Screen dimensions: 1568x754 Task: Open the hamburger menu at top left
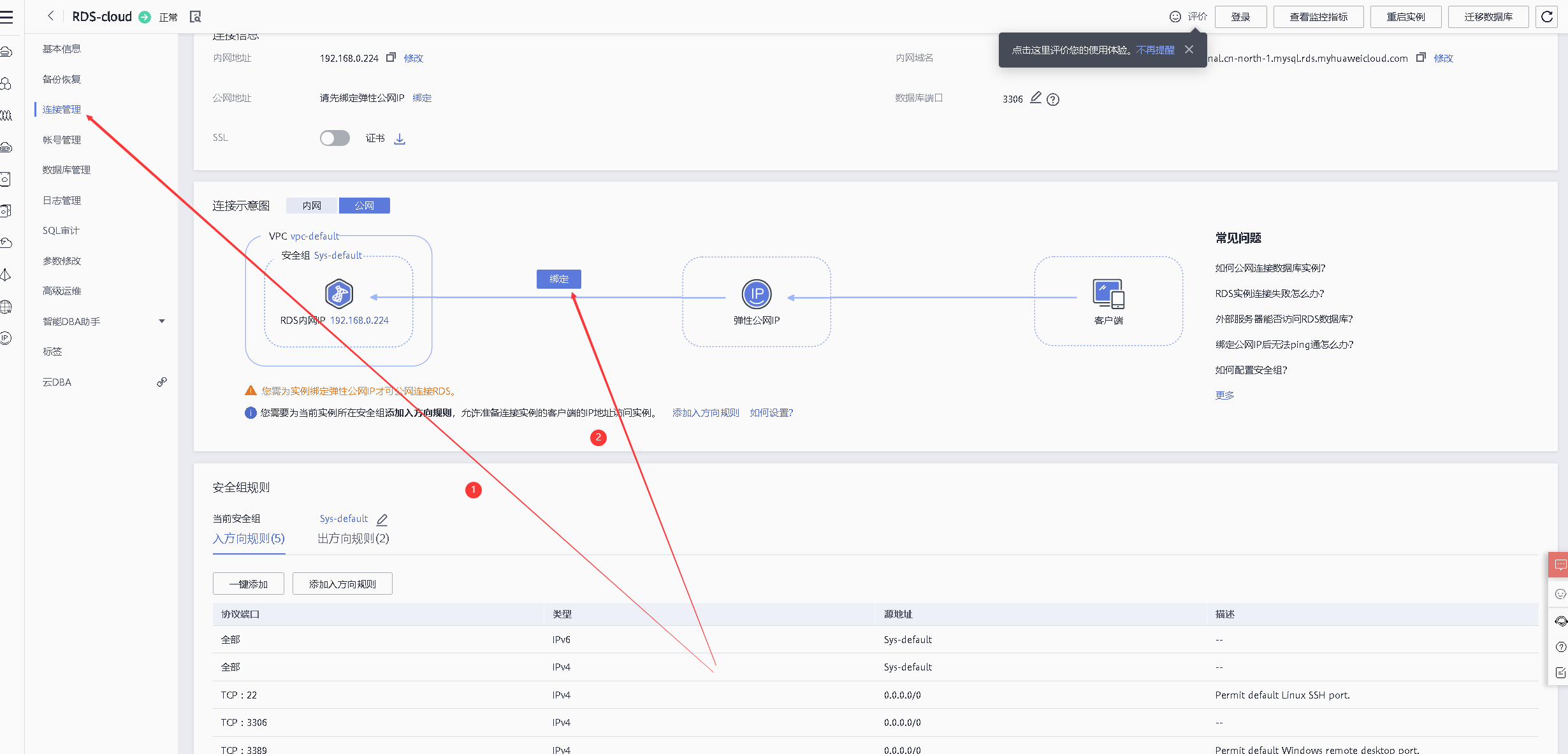coord(7,17)
